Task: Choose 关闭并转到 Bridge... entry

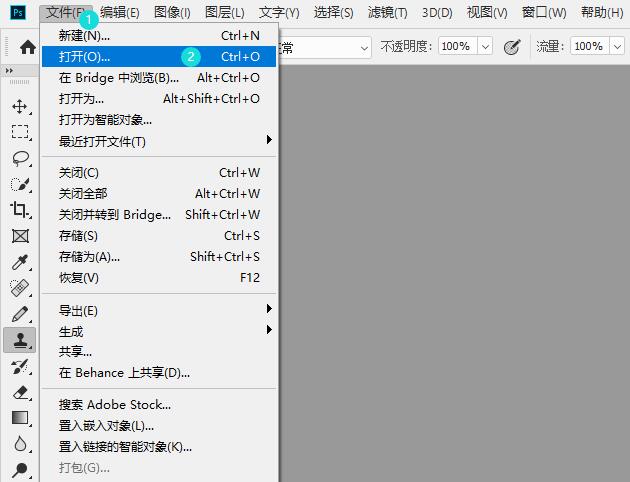Action: (x=159, y=214)
